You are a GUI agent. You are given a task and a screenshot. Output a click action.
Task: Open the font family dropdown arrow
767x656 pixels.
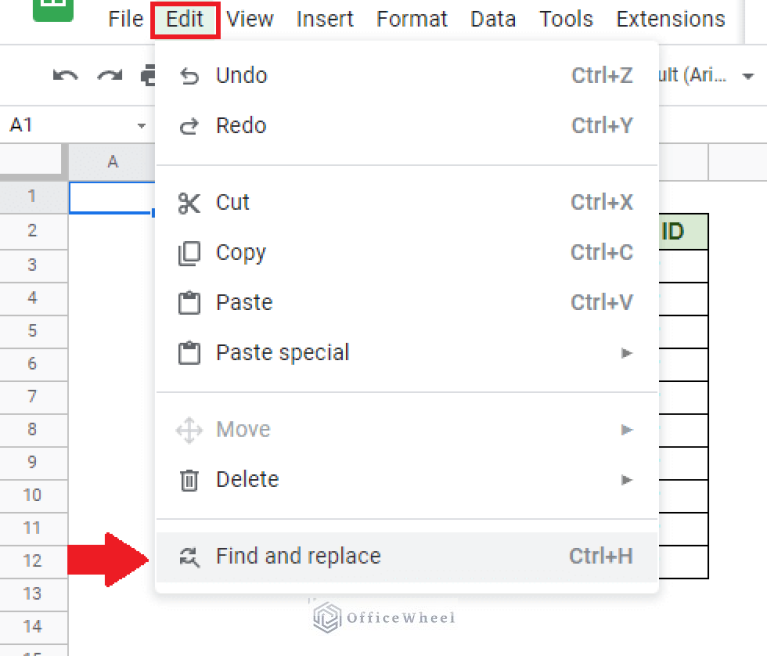(x=748, y=76)
